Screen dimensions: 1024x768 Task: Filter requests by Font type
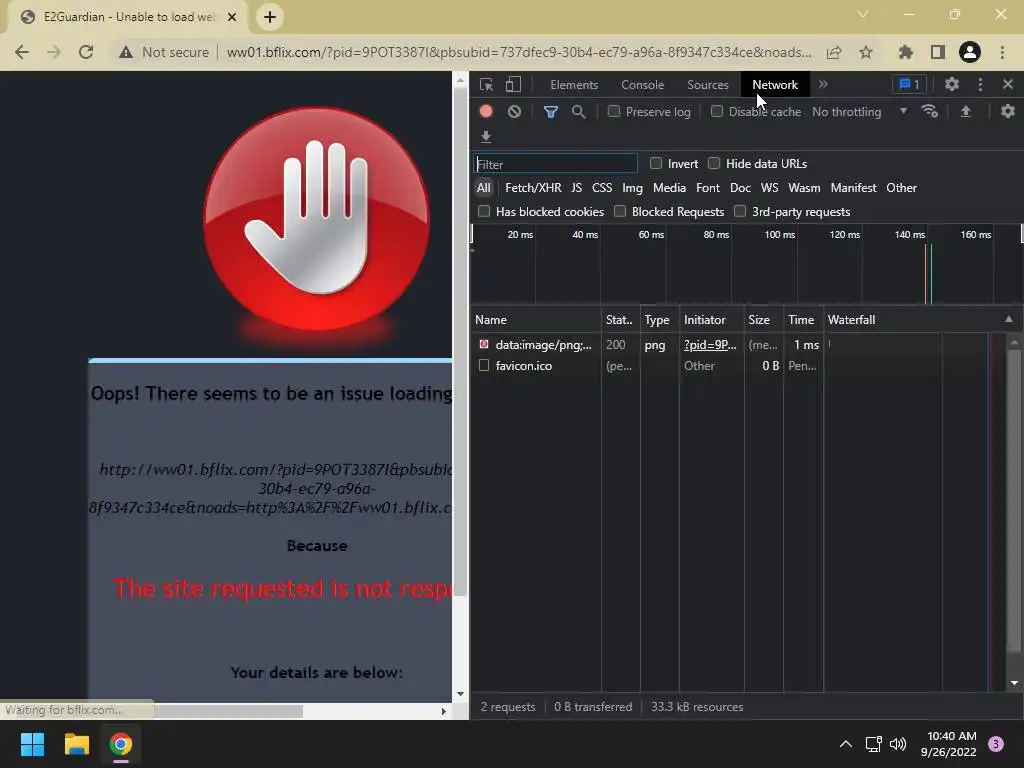708,187
